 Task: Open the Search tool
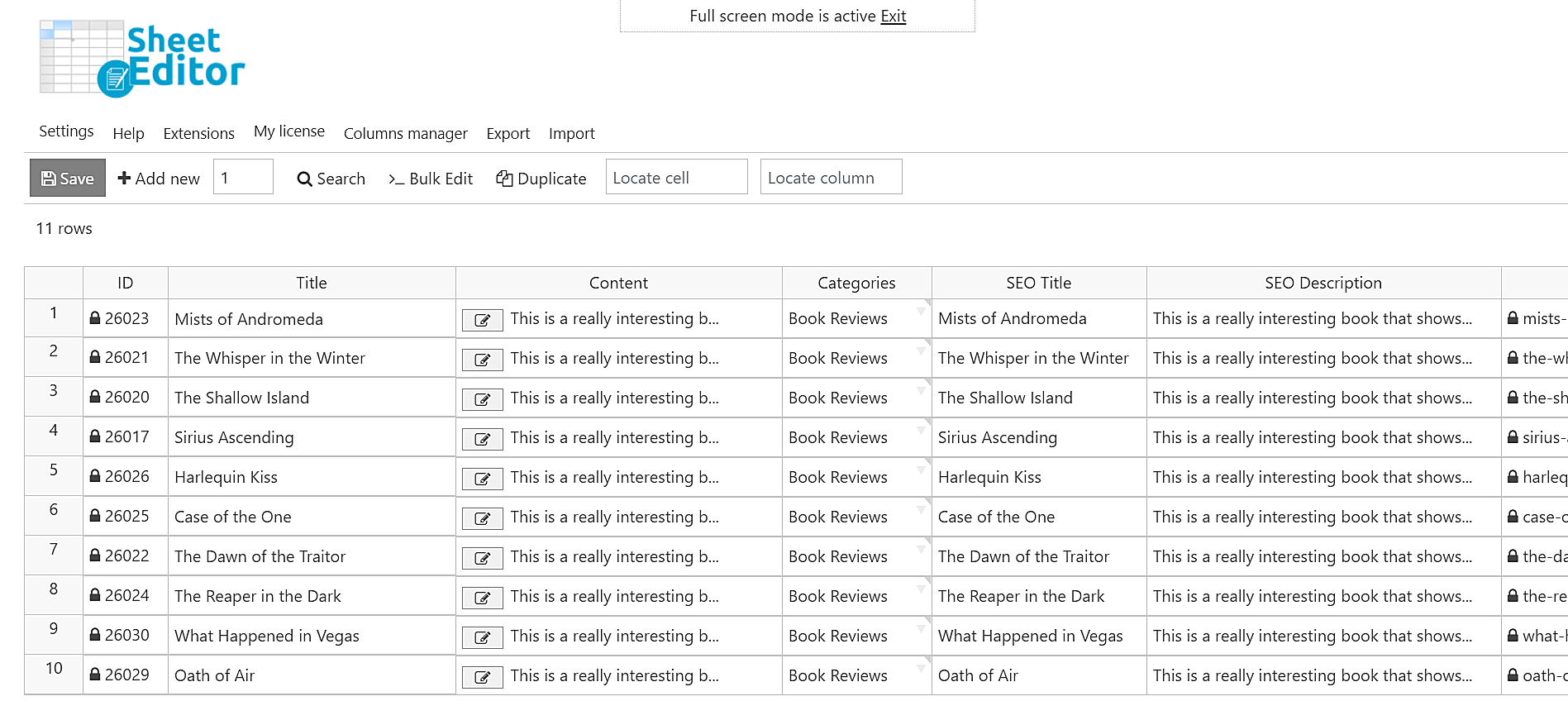coord(331,179)
